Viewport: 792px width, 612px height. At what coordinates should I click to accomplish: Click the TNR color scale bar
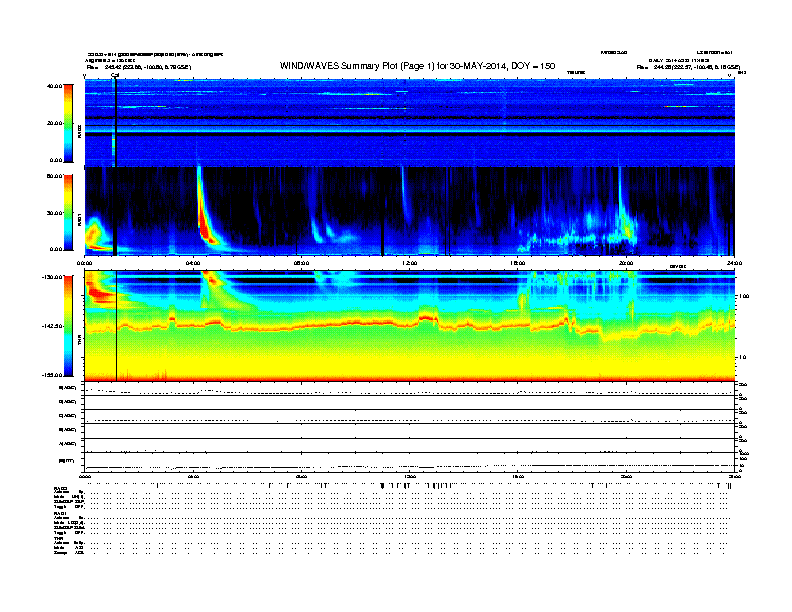coord(68,326)
